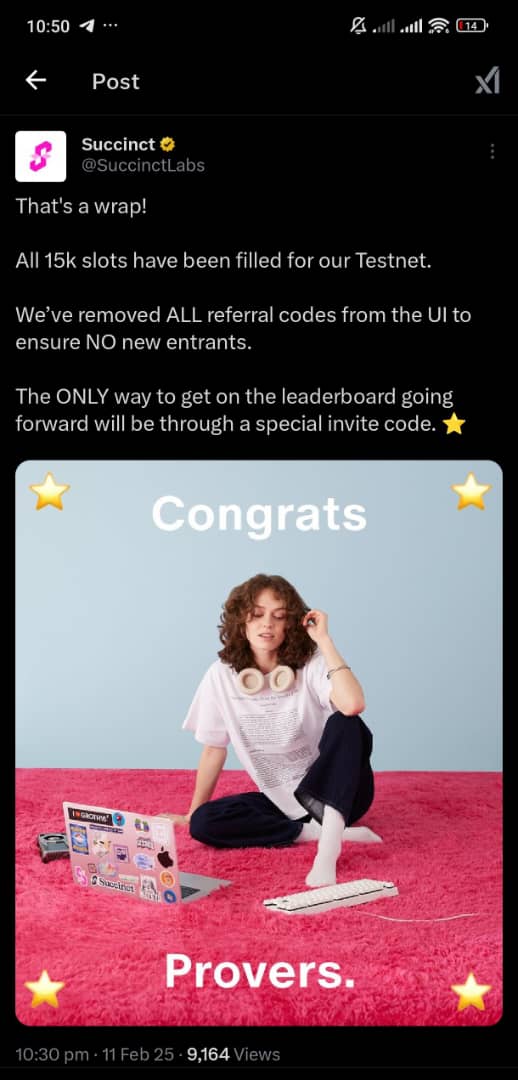Image resolution: width=518 pixels, height=1080 pixels.
Task: Open the @SuccinctLabs handle
Action: click(x=143, y=166)
